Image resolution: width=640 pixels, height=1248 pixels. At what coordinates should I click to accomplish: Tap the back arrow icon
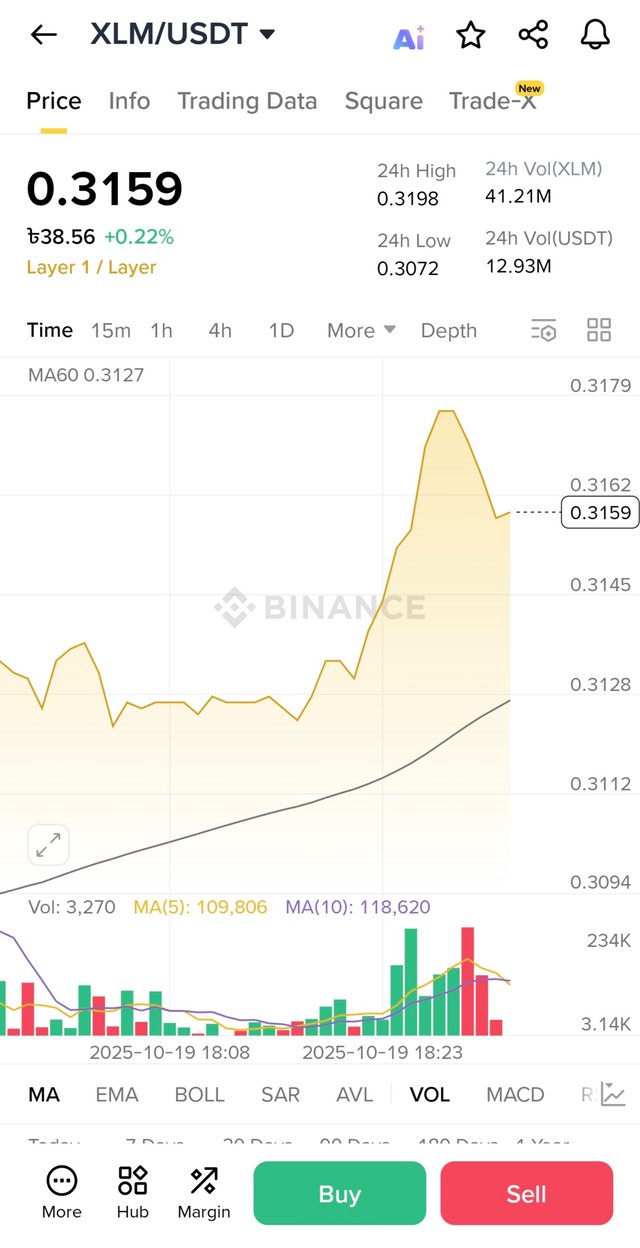tap(44, 35)
